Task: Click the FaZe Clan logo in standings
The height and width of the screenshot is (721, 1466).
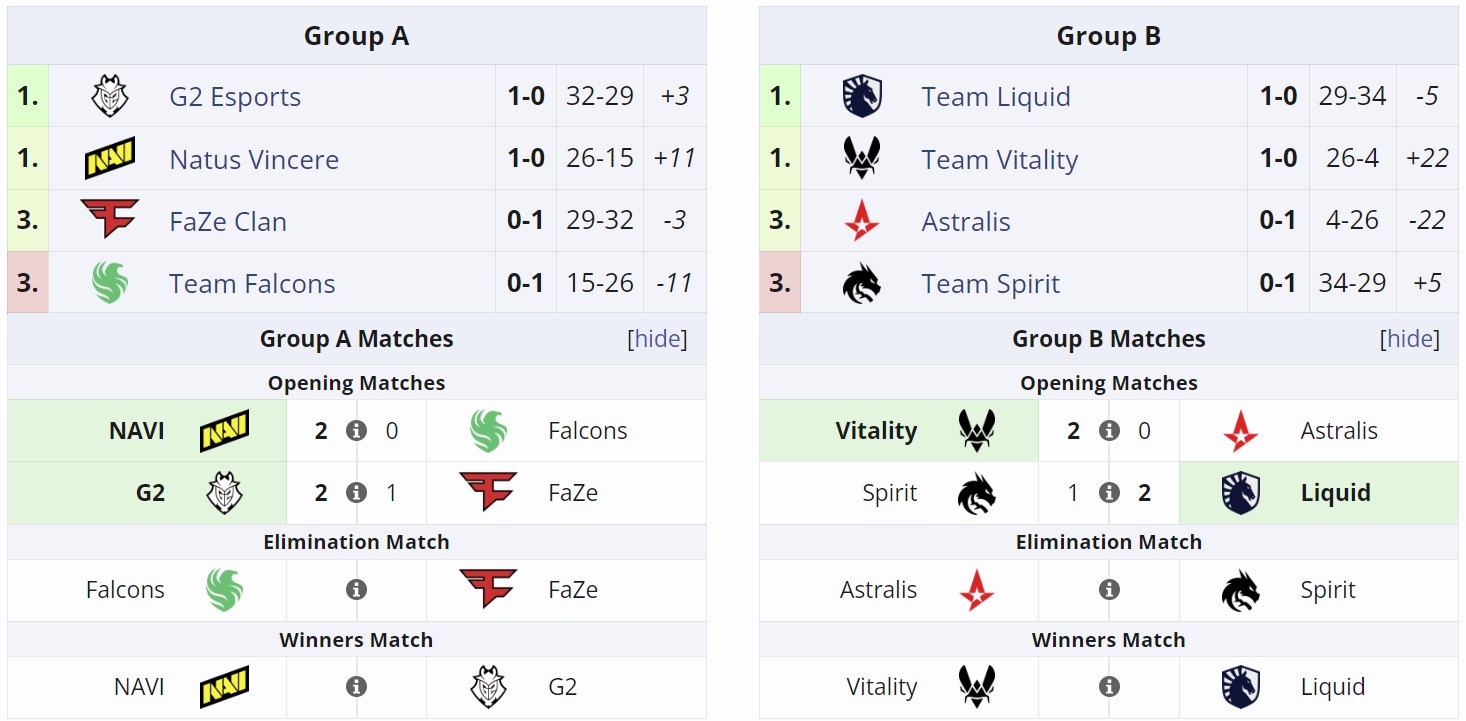Action: click(x=109, y=221)
